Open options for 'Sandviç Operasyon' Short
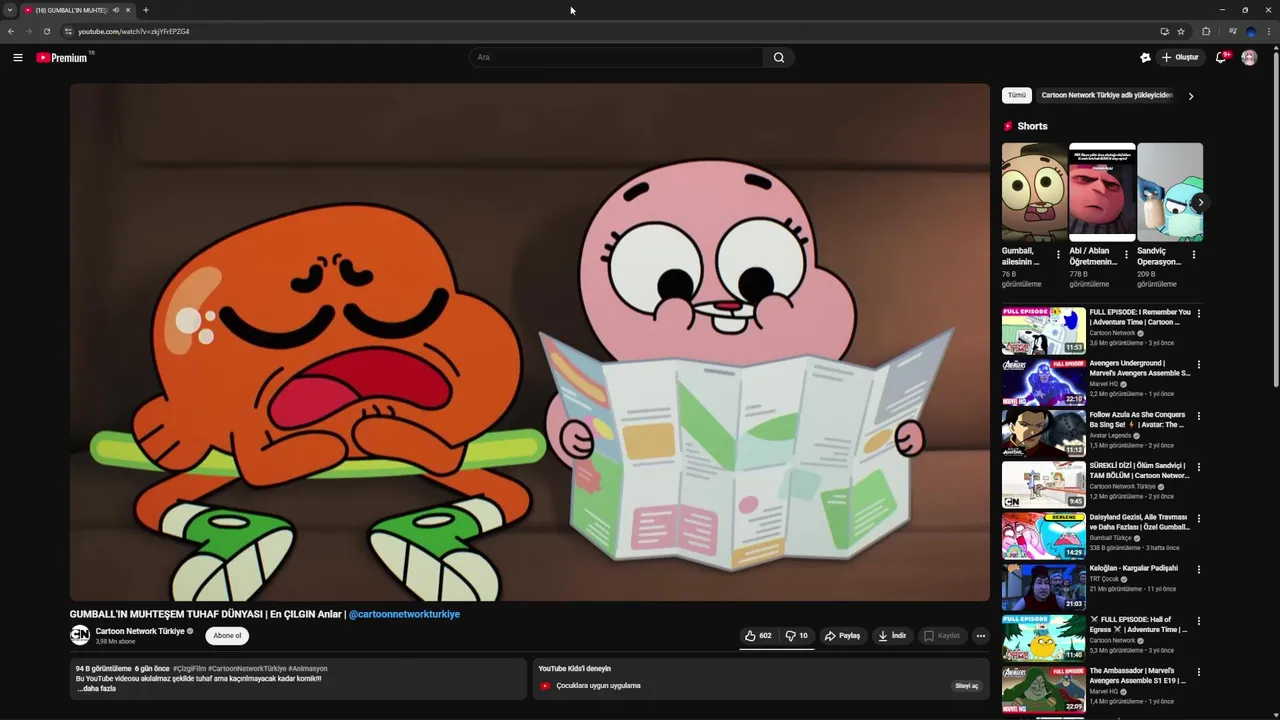 click(1193, 255)
